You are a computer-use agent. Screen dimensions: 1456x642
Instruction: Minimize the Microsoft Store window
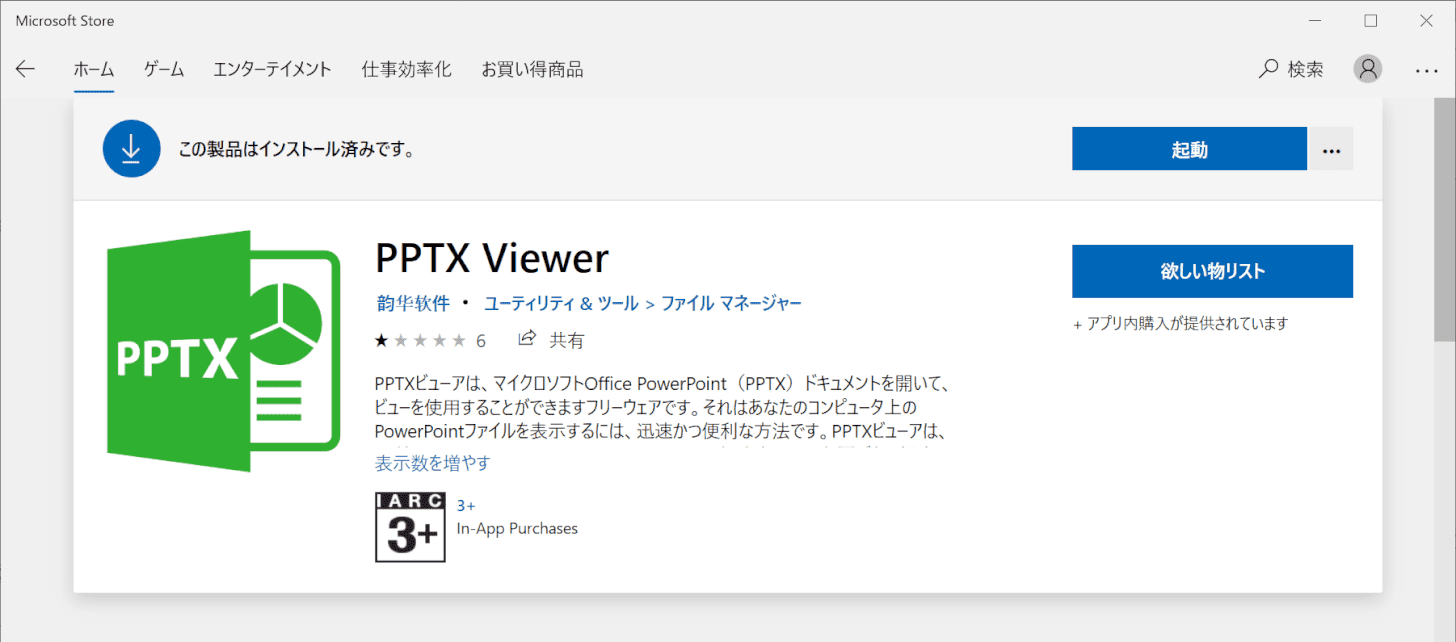1316,20
